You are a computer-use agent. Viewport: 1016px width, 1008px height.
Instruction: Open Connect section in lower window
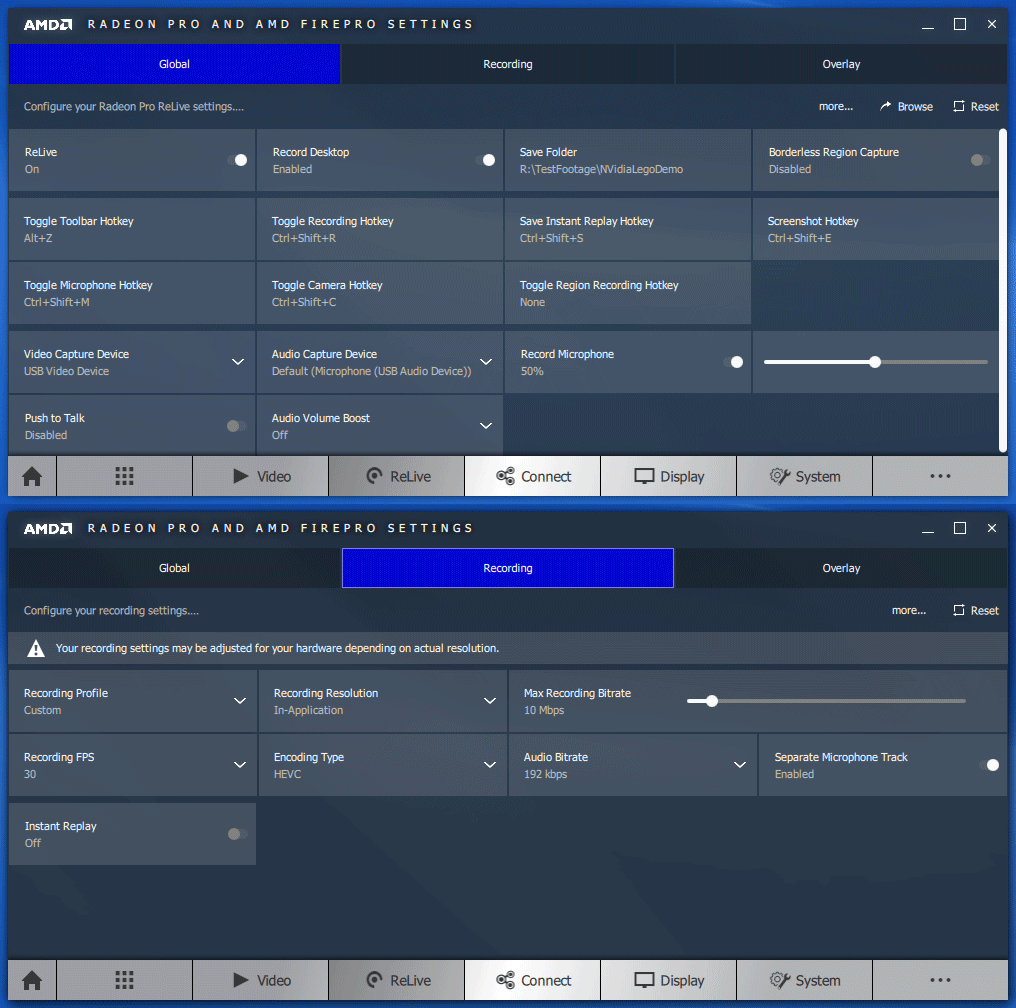coord(533,980)
